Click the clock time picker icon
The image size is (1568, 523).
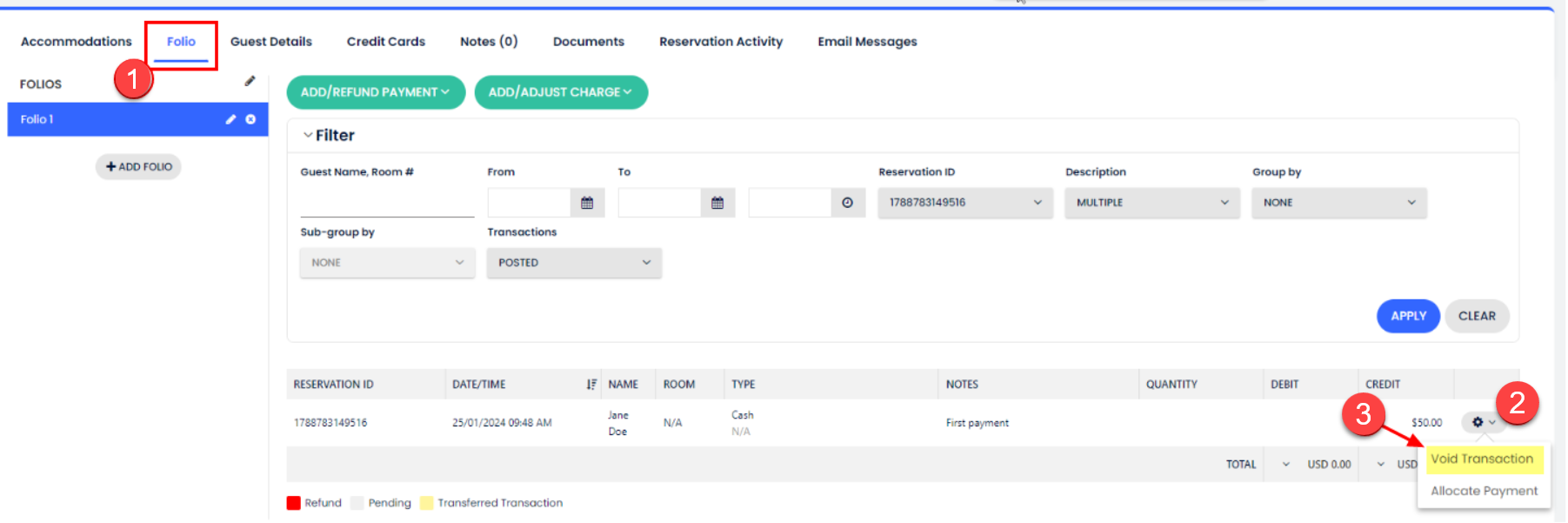(x=847, y=203)
